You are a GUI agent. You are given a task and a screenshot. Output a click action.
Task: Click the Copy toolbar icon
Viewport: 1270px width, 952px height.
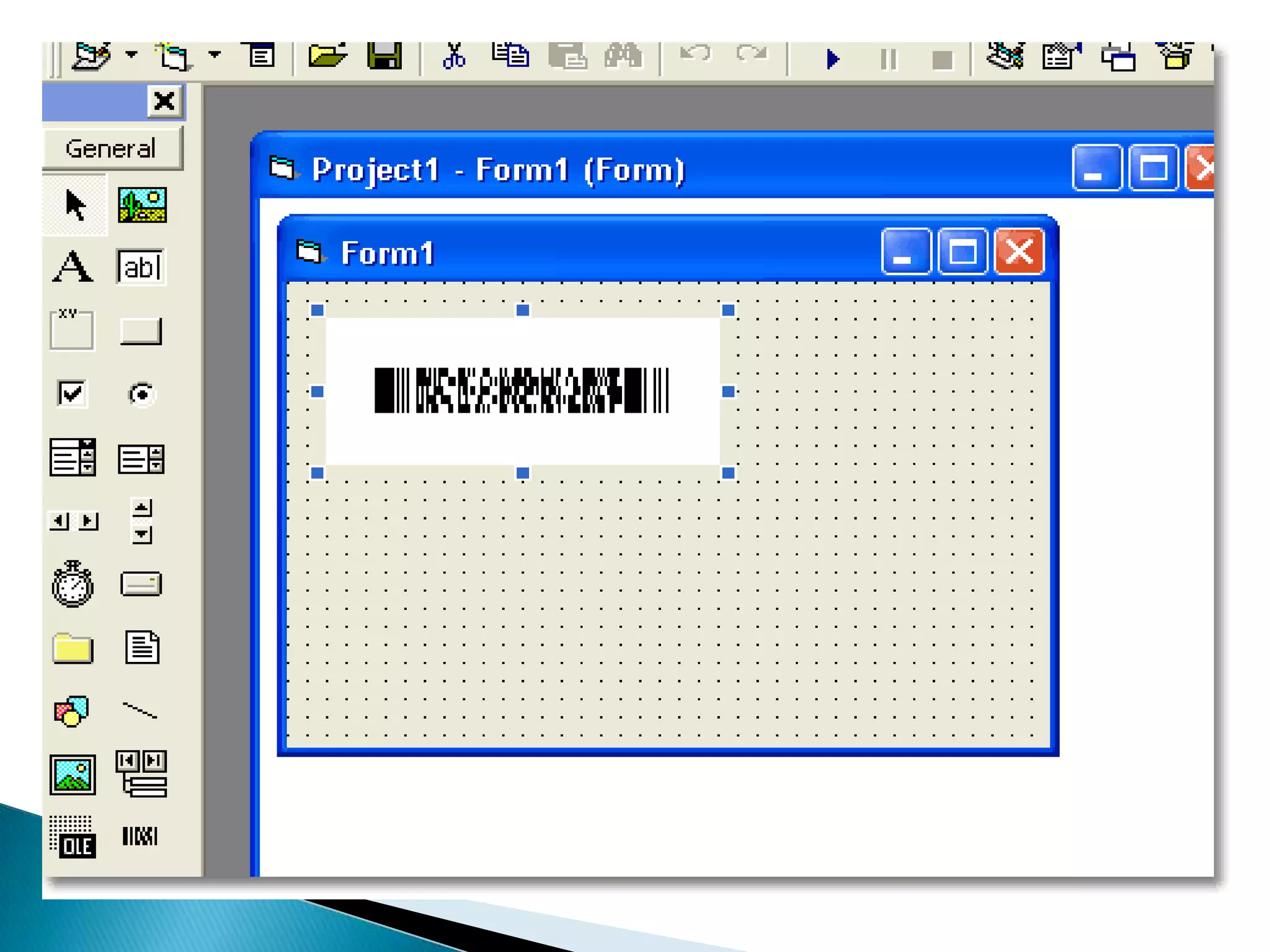click(x=510, y=56)
